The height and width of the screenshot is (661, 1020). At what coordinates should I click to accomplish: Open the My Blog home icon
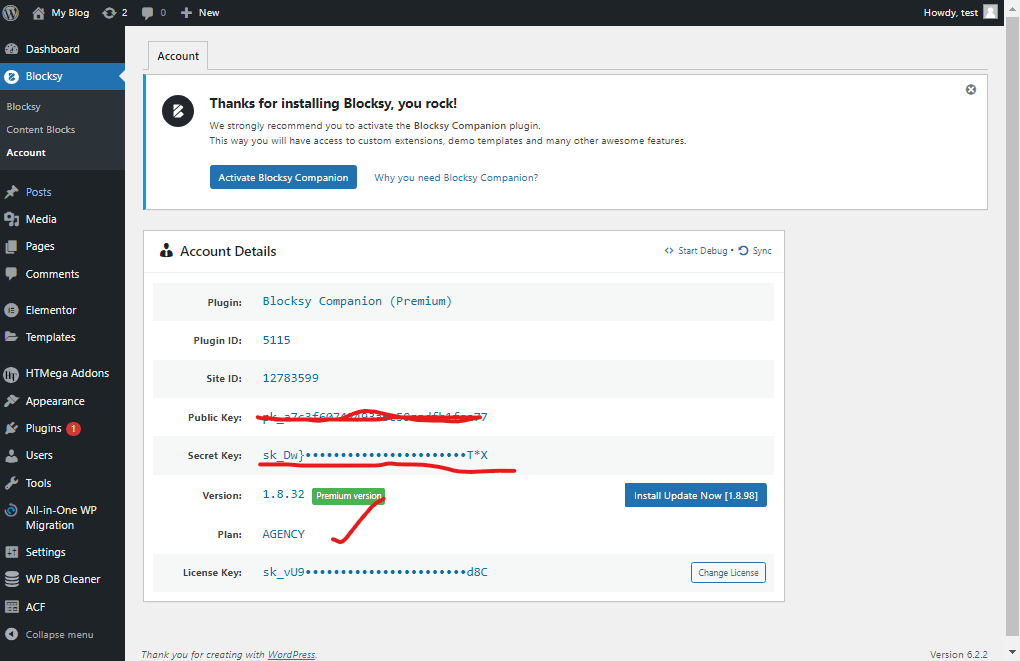click(x=38, y=13)
